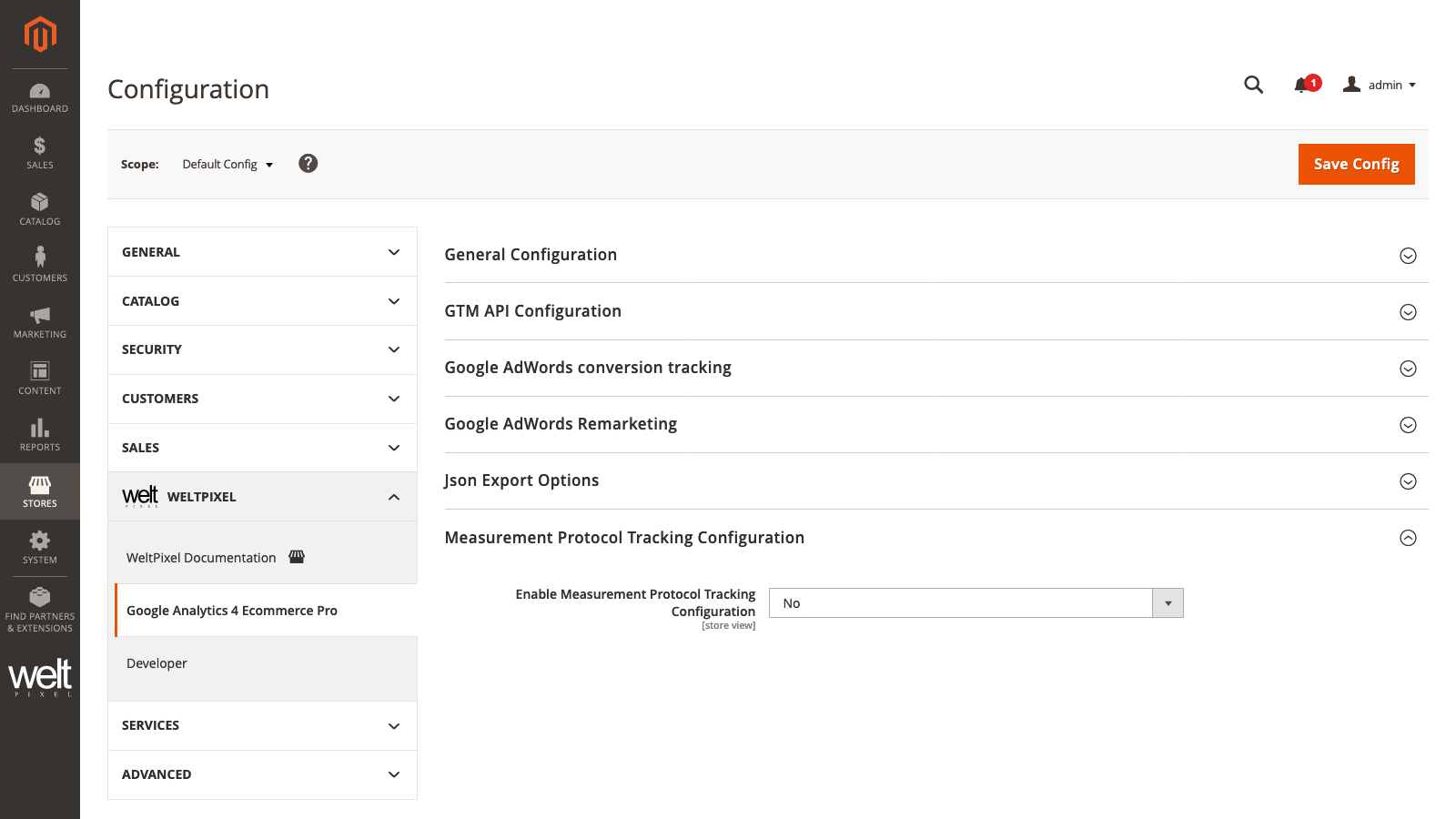The image size is (1456, 819).
Task: Click the Save Config button
Action: (x=1356, y=164)
